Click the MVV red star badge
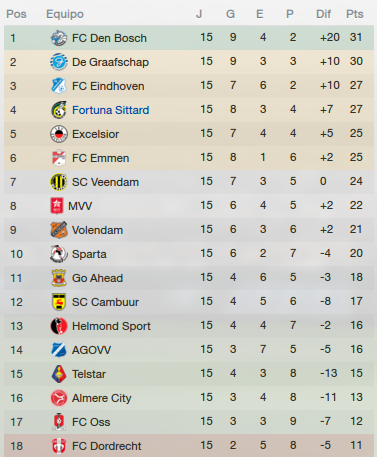The width and height of the screenshot is (377, 457). pos(57,206)
